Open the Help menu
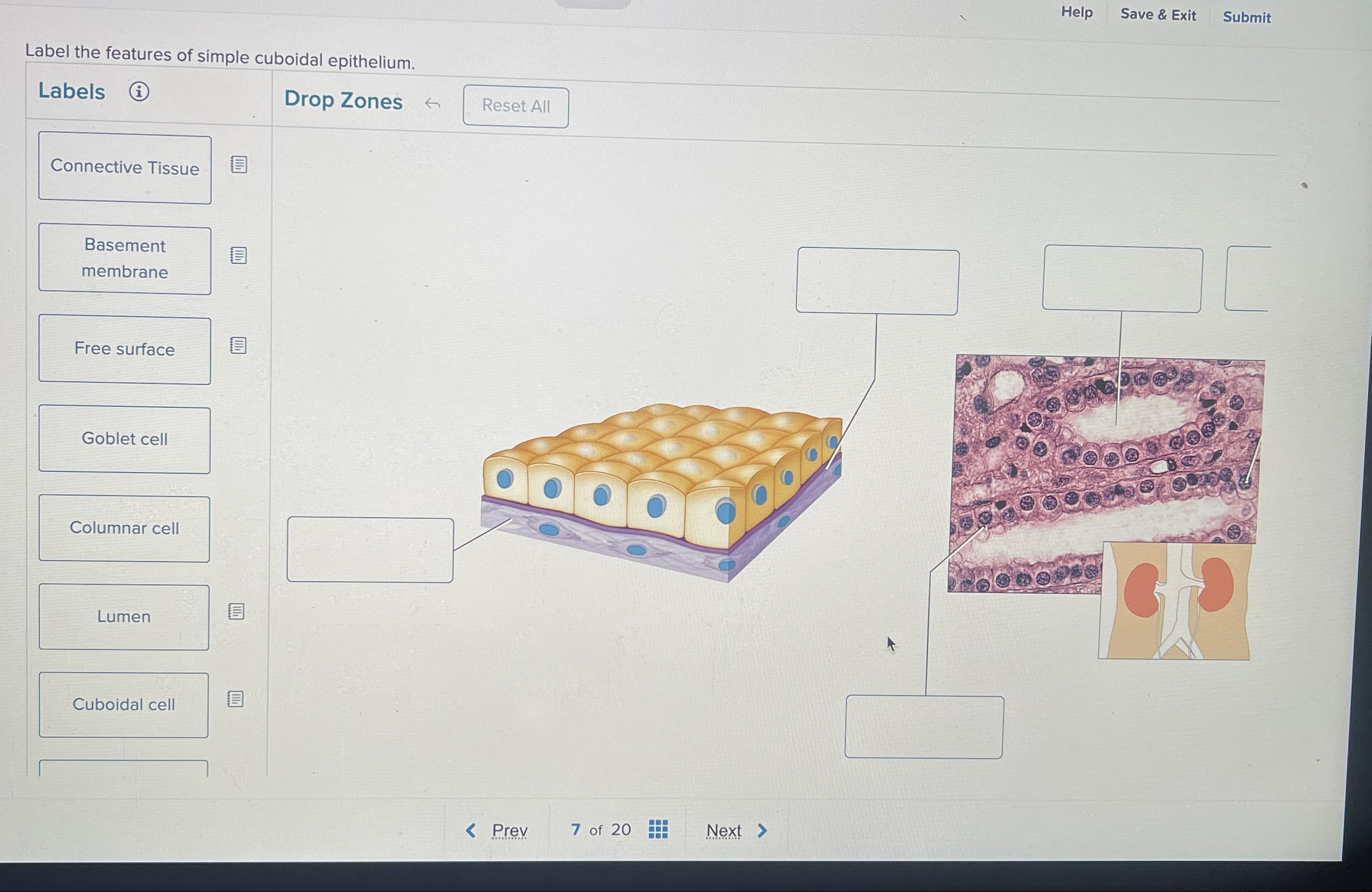Screen dimensions: 1372x892 pyautogui.click(x=1077, y=12)
